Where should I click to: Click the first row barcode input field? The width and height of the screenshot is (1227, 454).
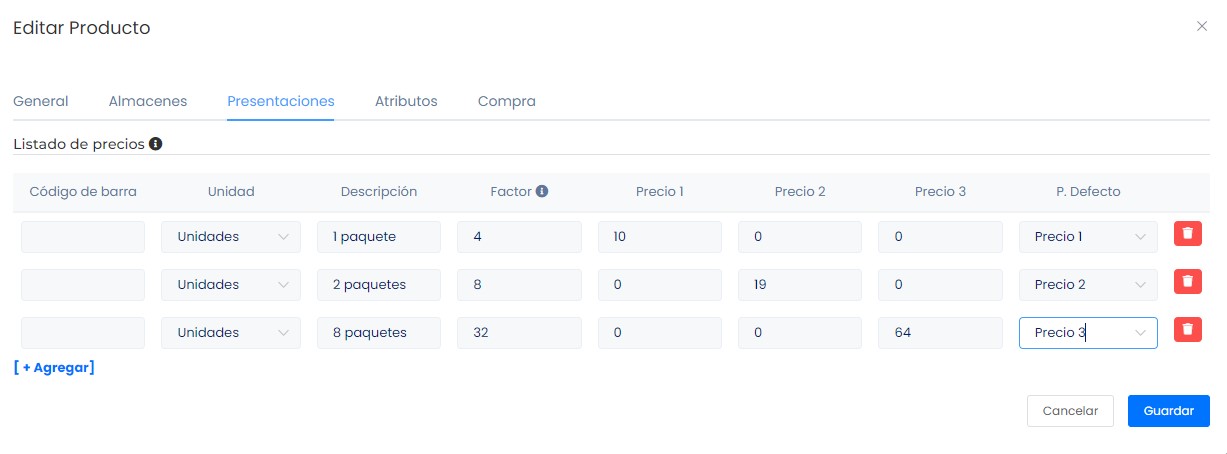point(83,237)
